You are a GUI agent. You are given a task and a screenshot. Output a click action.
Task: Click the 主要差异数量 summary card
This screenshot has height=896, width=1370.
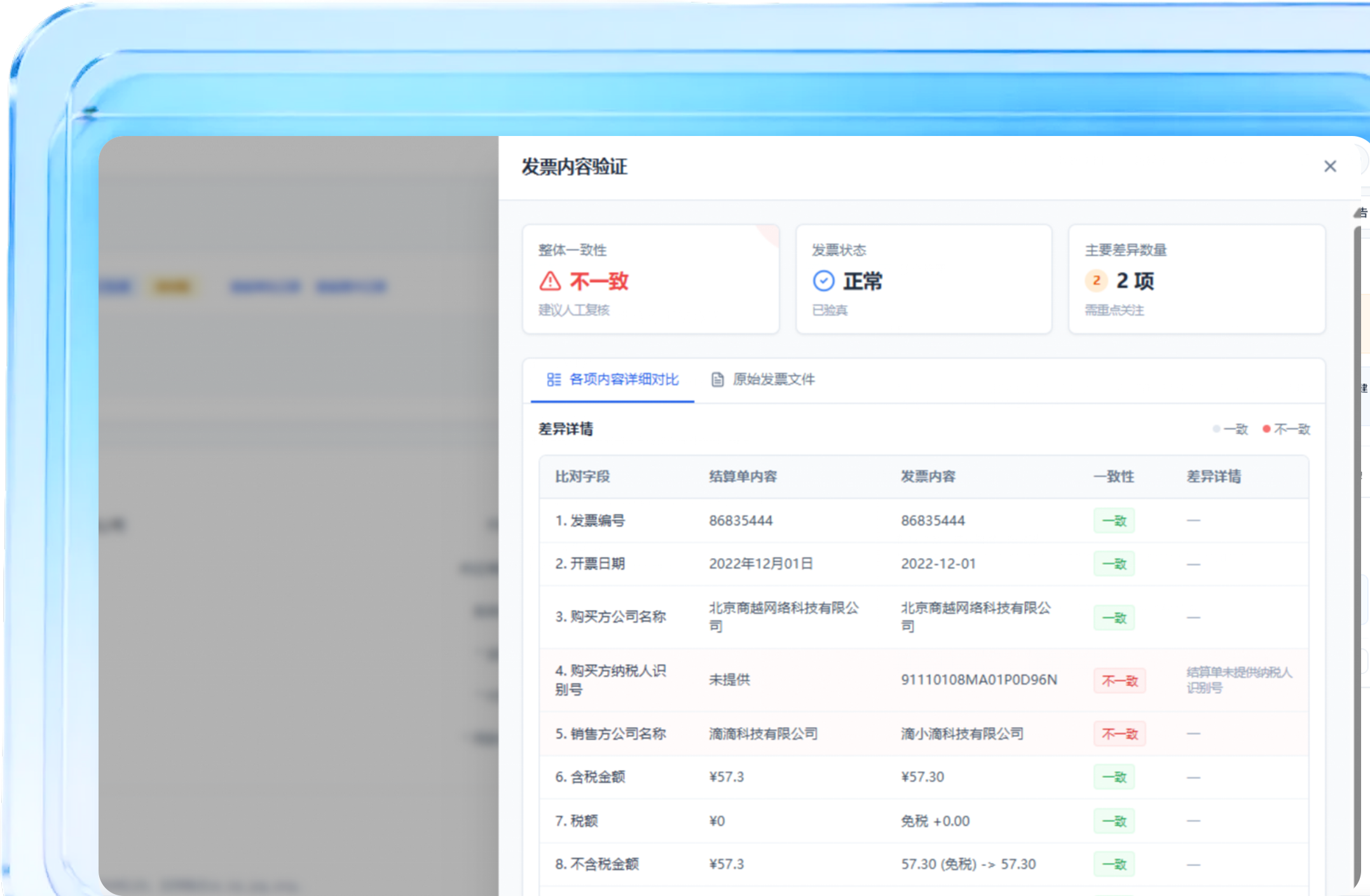coord(1197,279)
